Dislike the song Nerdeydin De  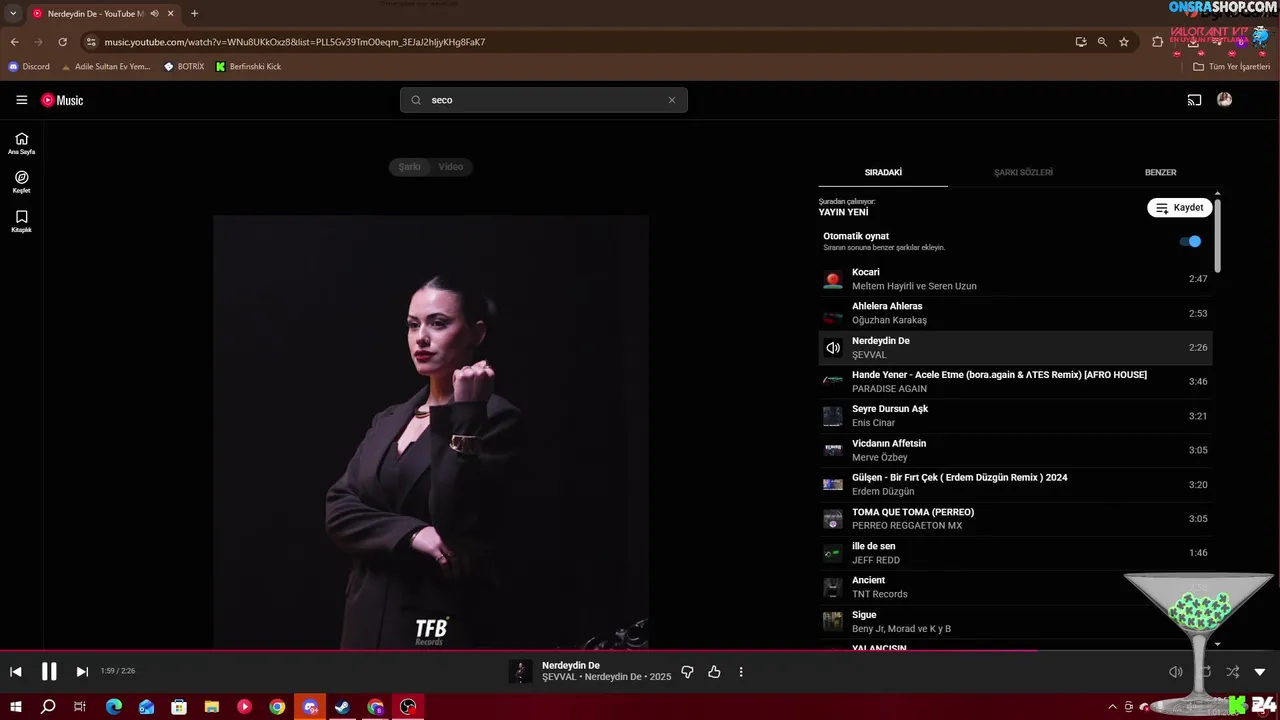pos(687,672)
